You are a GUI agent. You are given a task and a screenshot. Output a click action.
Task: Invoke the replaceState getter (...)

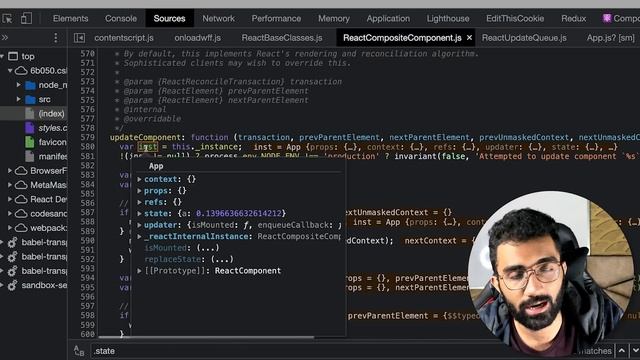[x=222, y=259]
